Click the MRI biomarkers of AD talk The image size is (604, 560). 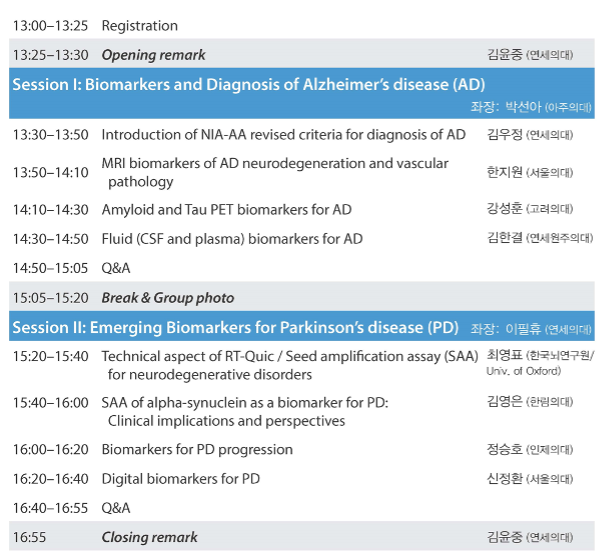[x=275, y=172]
